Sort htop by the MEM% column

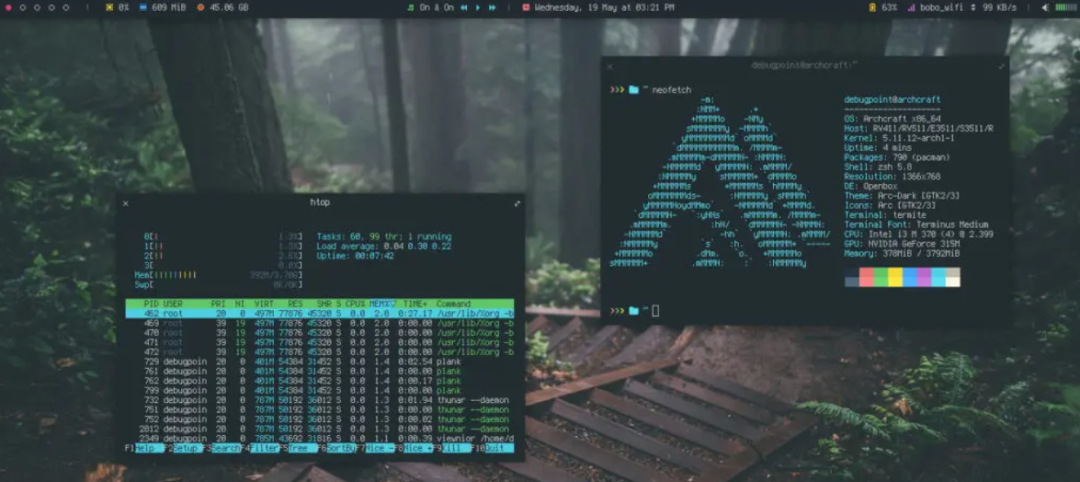point(380,304)
